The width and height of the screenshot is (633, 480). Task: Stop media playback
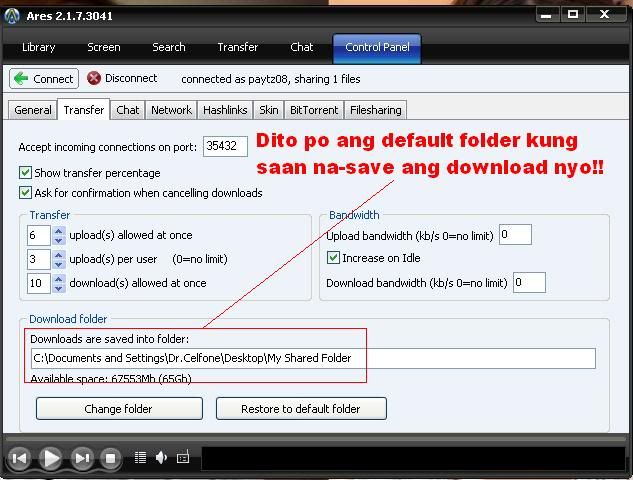pyautogui.click(x=110, y=458)
